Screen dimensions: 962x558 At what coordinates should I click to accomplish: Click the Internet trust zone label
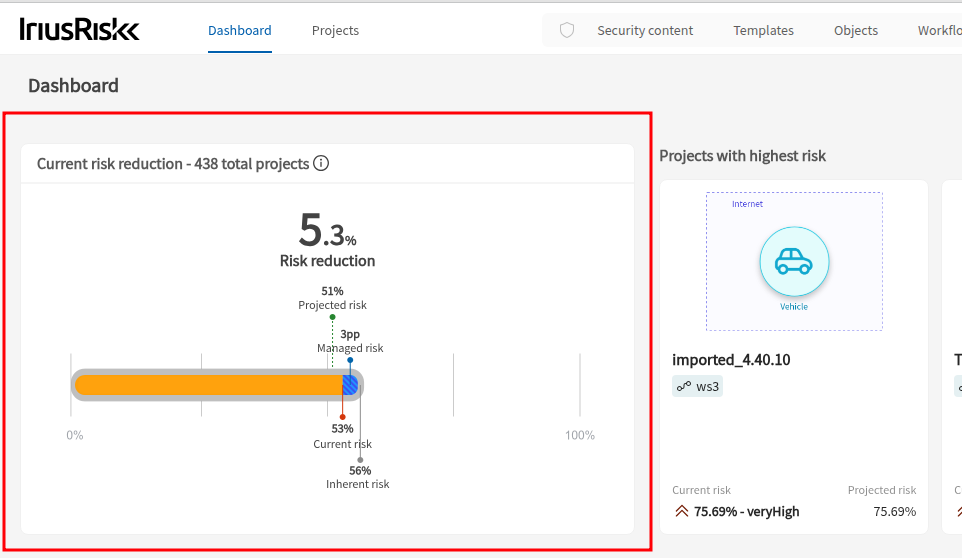click(x=747, y=204)
